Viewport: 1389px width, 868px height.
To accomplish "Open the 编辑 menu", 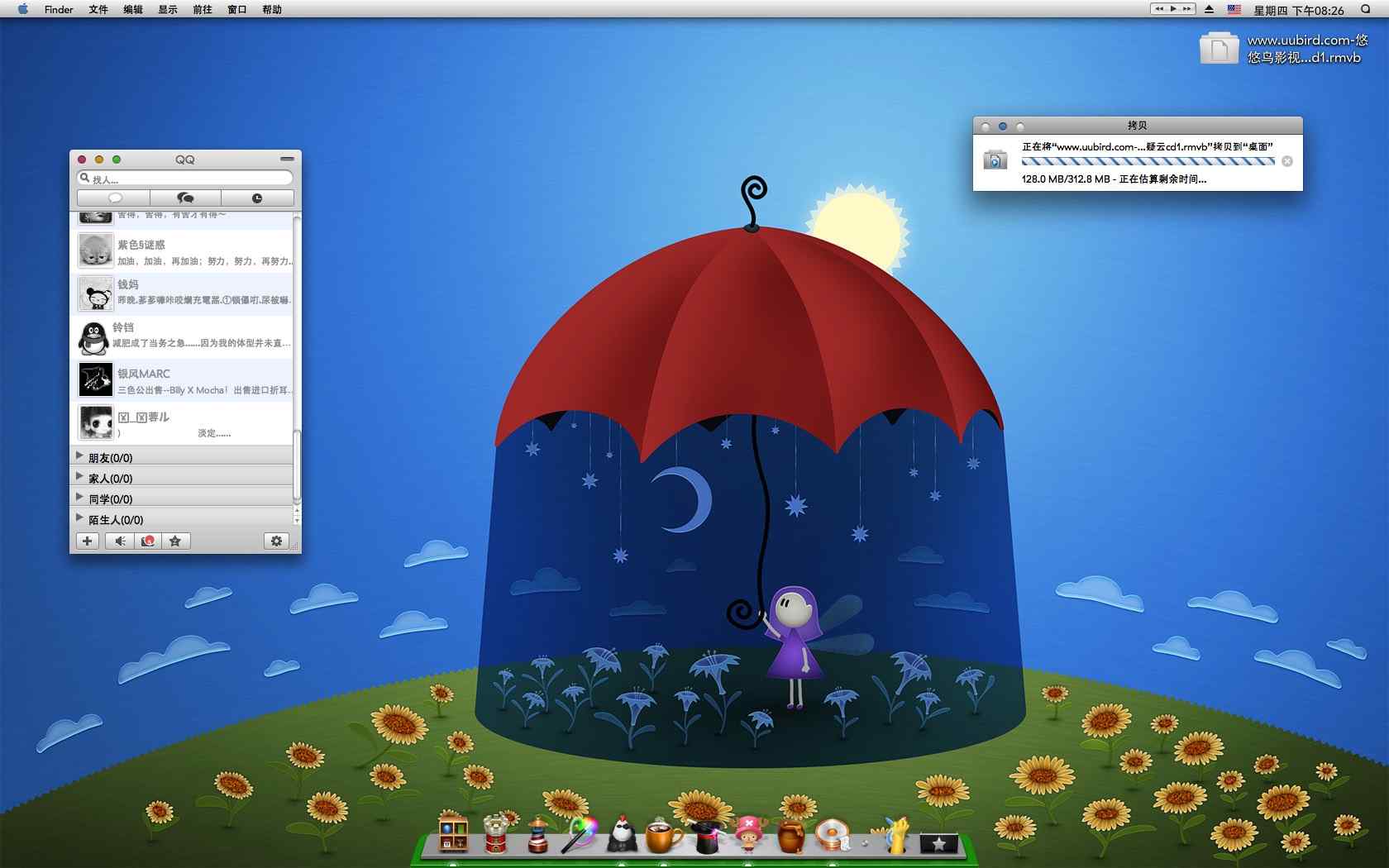I will [x=133, y=9].
